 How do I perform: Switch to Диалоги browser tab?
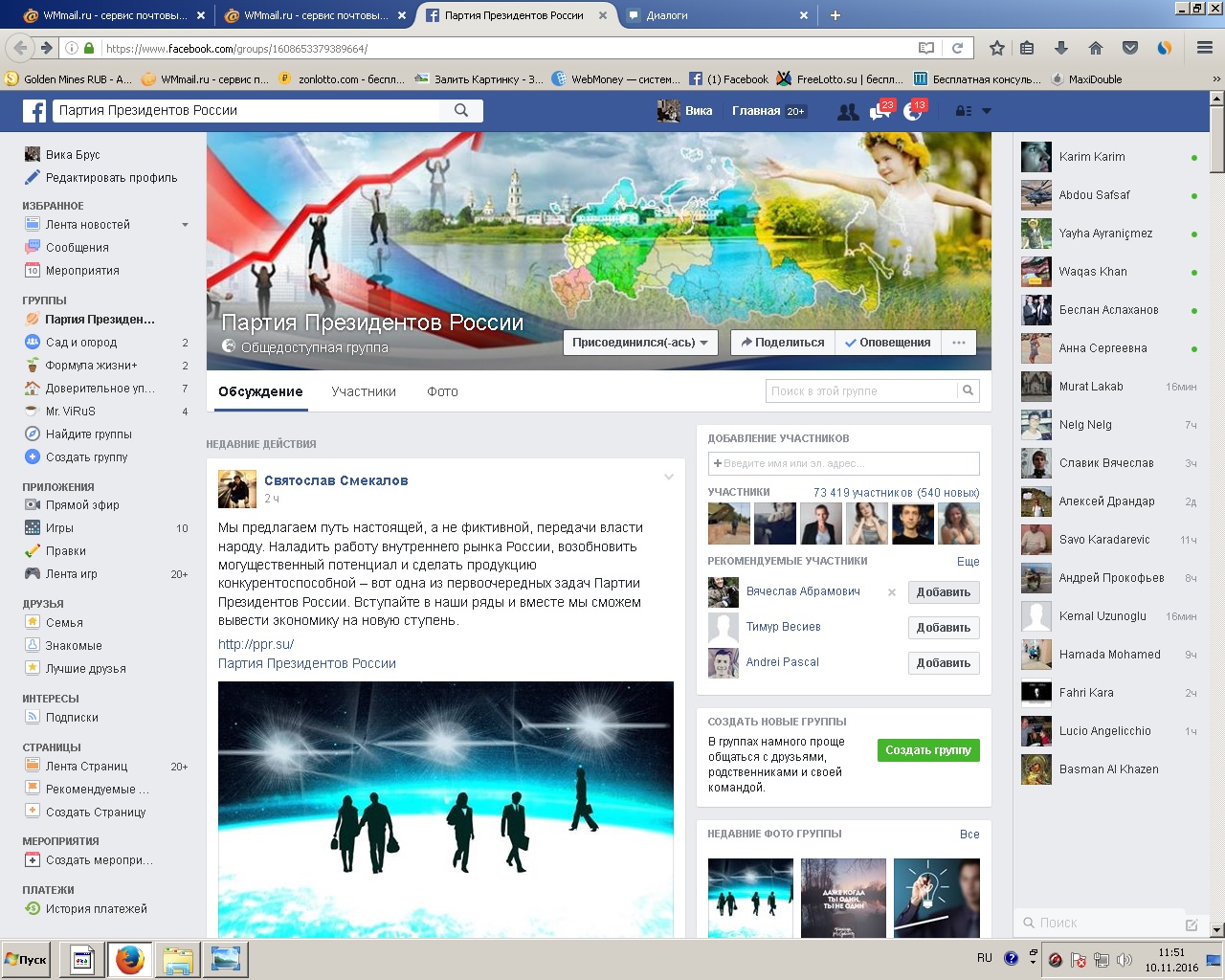(x=718, y=15)
